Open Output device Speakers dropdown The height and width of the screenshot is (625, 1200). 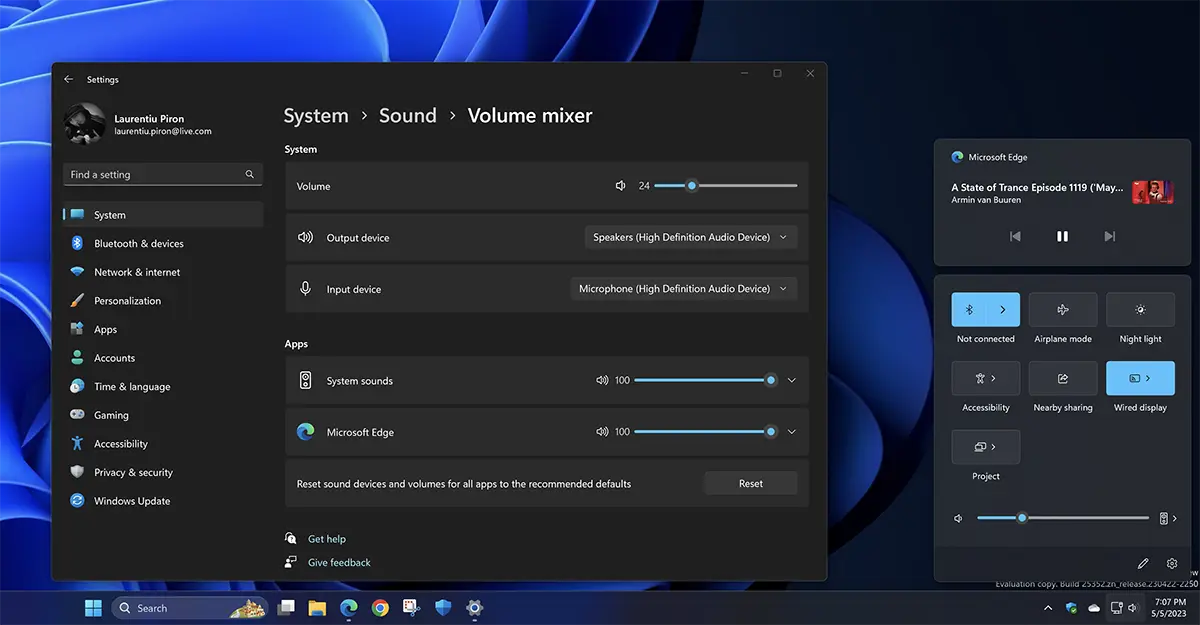tap(691, 237)
